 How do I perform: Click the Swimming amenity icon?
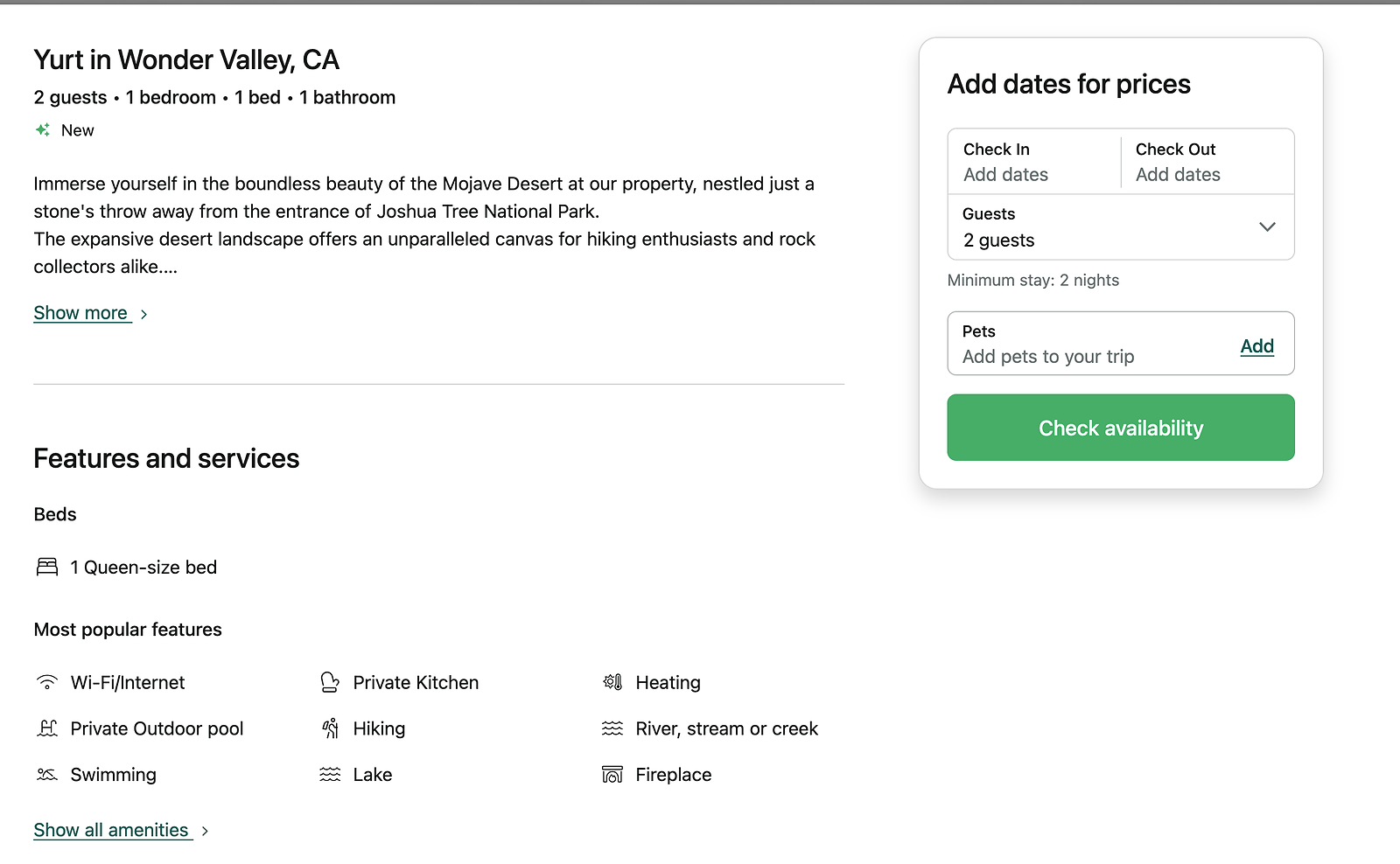pyautogui.click(x=47, y=775)
